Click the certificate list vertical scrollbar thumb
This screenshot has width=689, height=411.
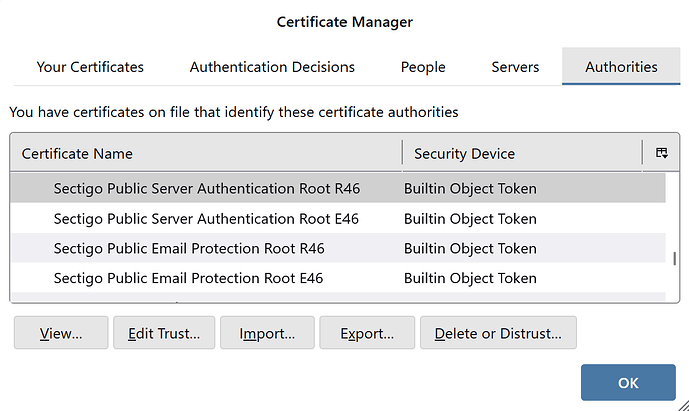pyautogui.click(x=674, y=257)
